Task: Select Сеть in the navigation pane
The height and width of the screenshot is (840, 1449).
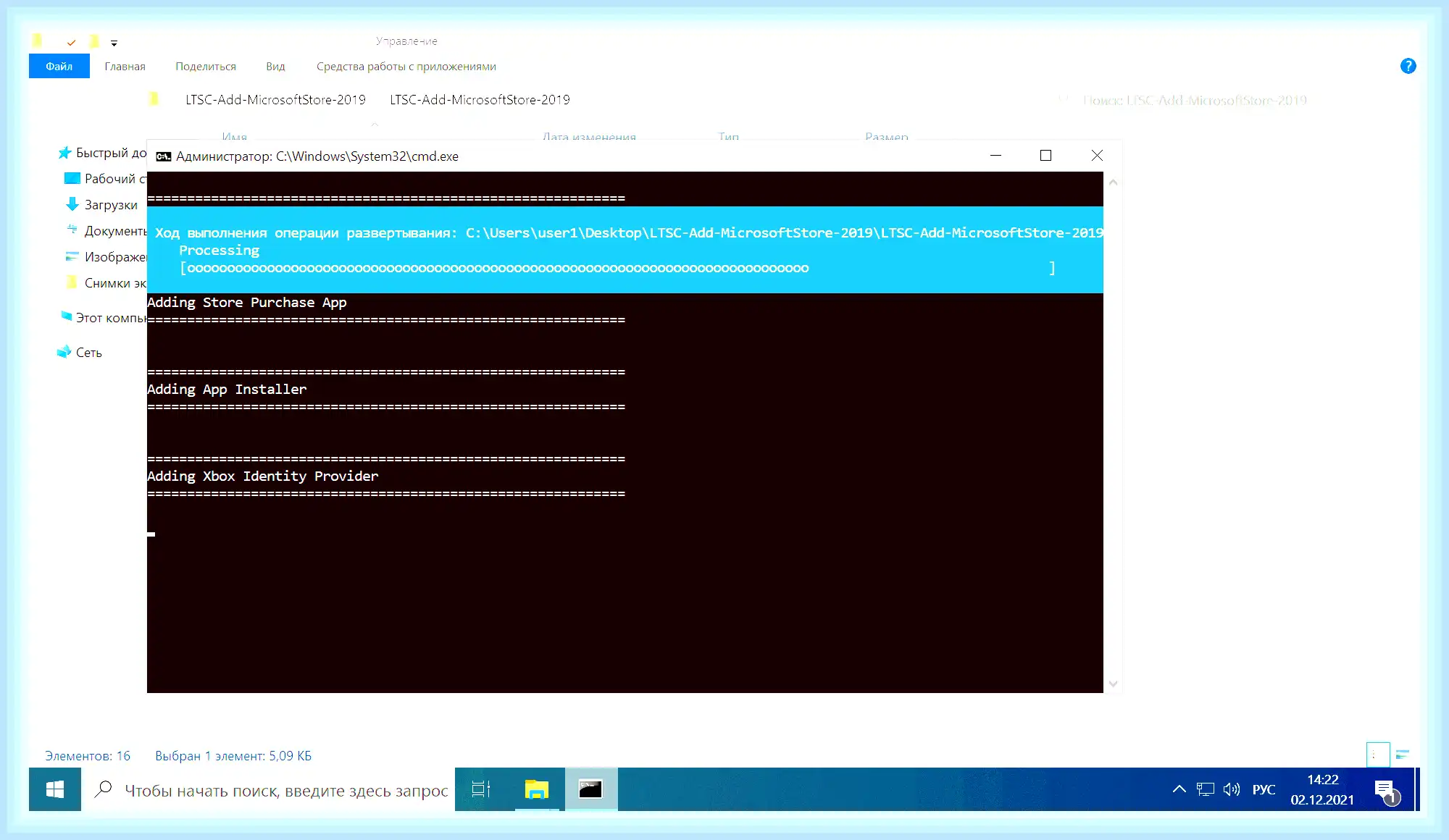Action: click(x=80, y=353)
